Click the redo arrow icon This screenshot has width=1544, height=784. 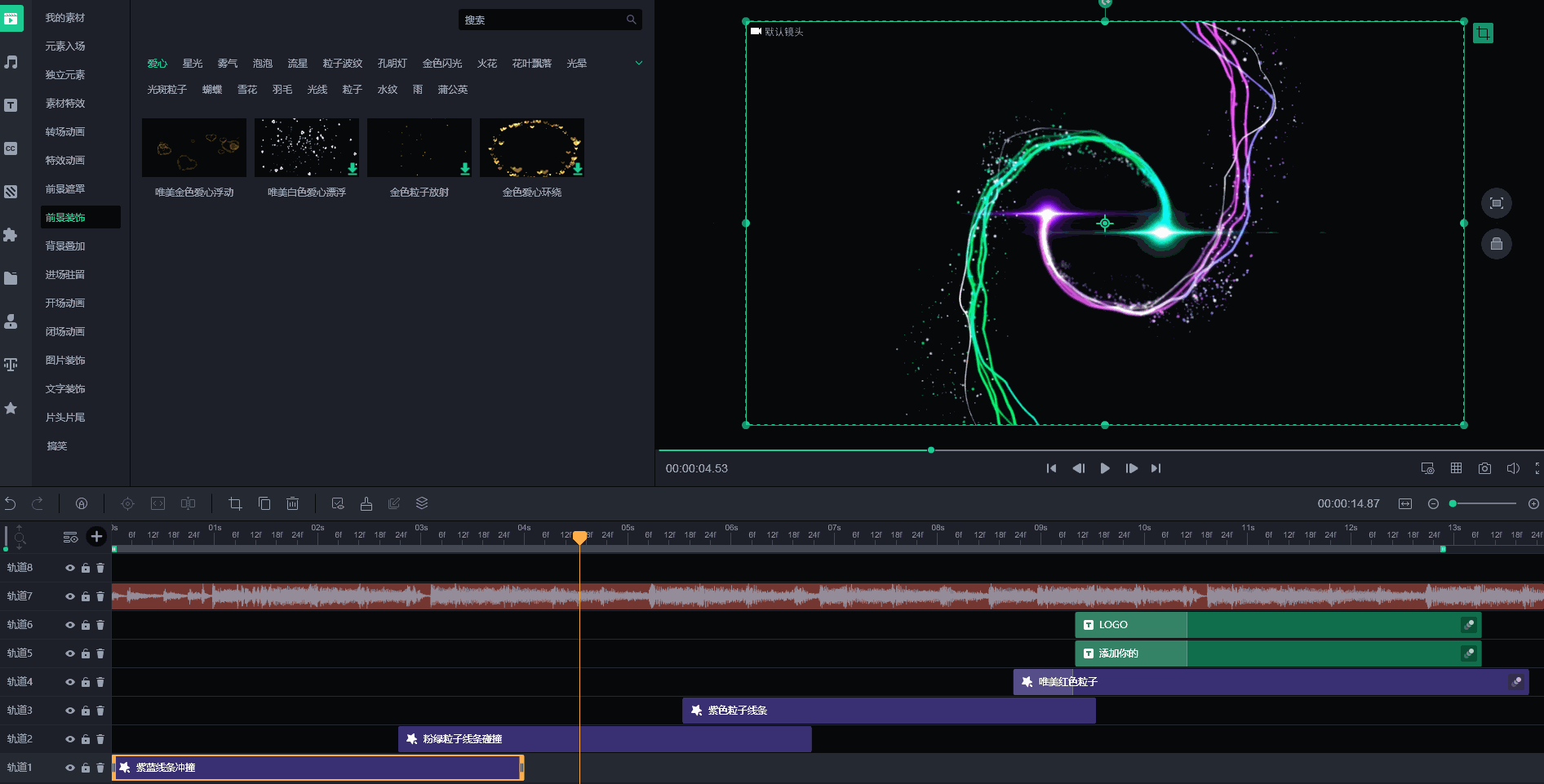click(x=38, y=503)
